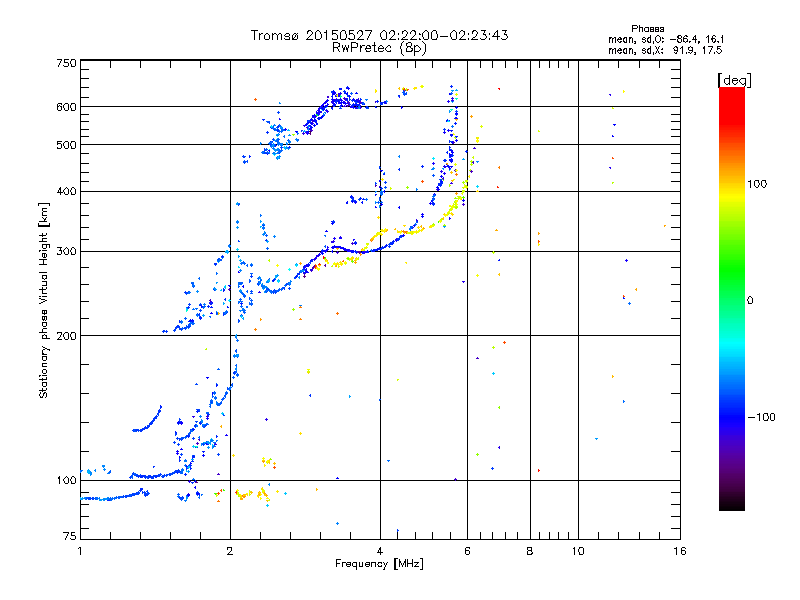Click the "Frequency [MHz]" axis label
The width and height of the screenshot is (800, 600).
tap(379, 564)
